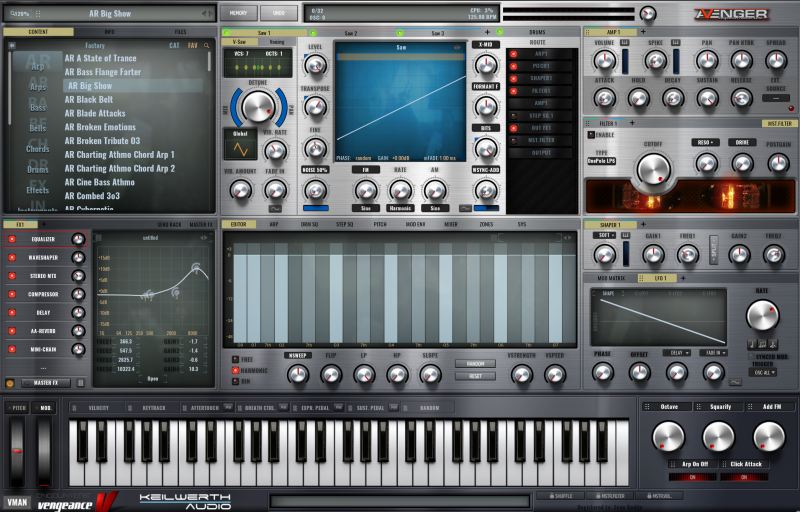Screen dimensions: 800x512
Task: Open the Harmonic rate mode dropdown
Action: pyautogui.click(x=400, y=208)
